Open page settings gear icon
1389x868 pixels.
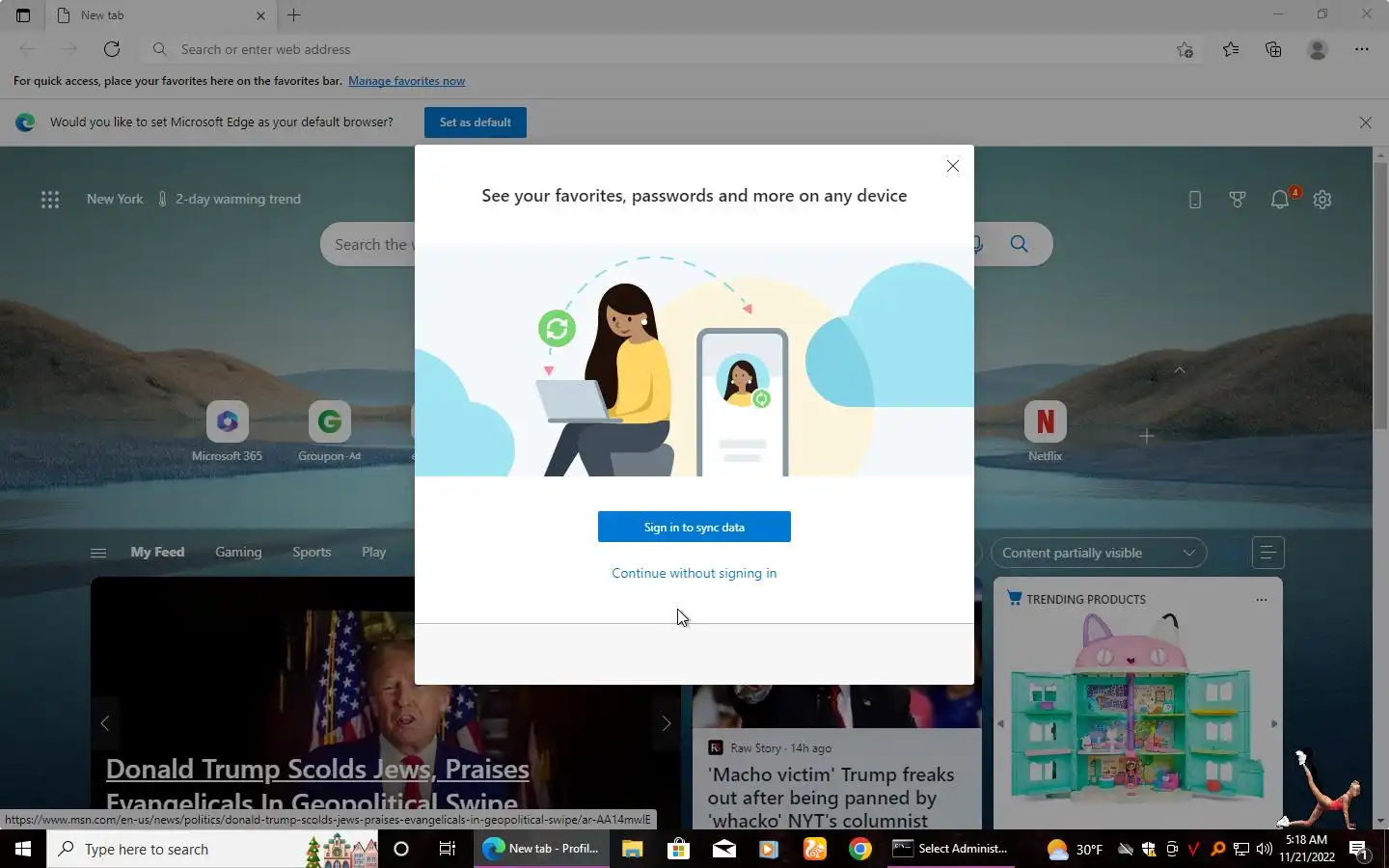1322,200
